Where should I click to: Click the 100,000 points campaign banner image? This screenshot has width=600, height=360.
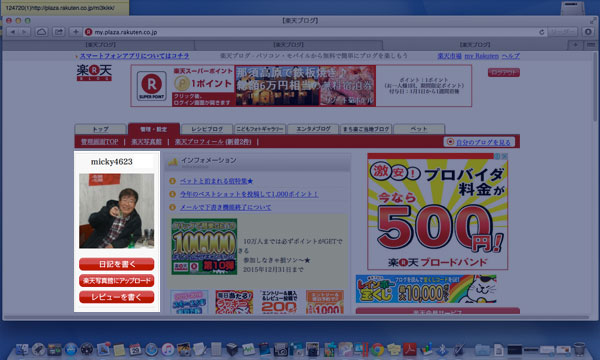(204, 246)
